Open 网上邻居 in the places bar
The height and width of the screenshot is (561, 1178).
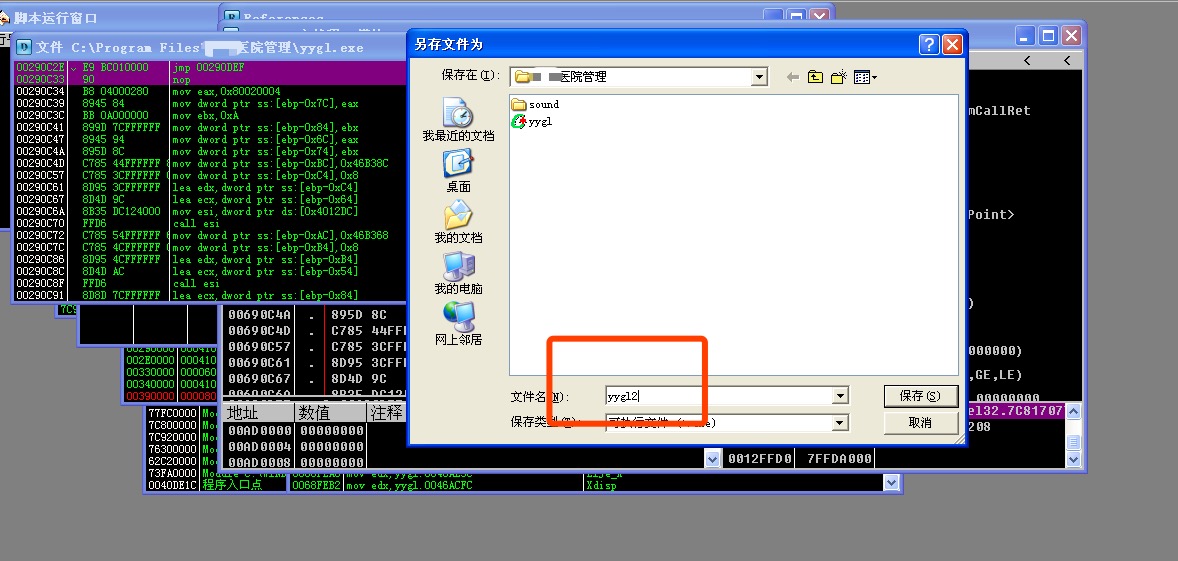(x=458, y=324)
